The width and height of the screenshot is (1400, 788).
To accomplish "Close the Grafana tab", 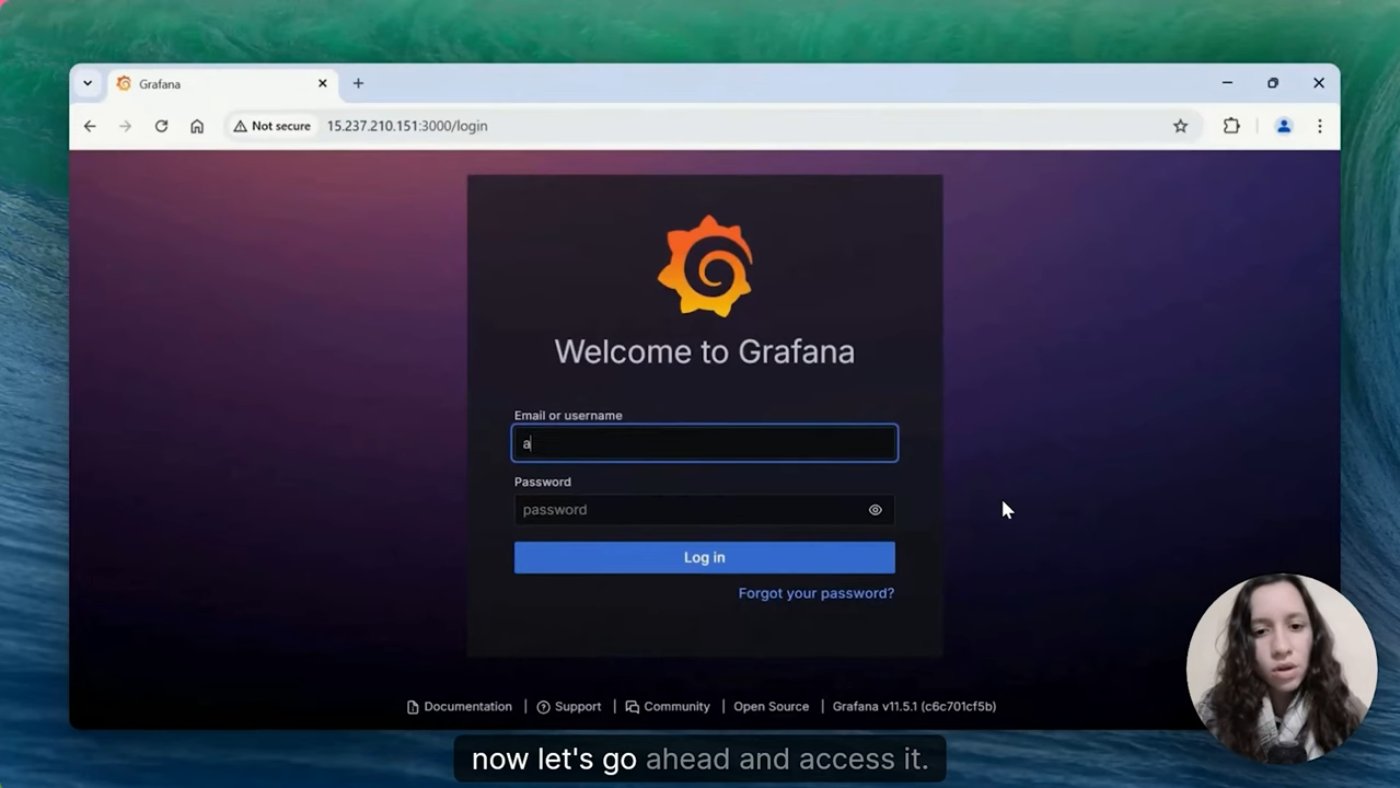I will (322, 84).
